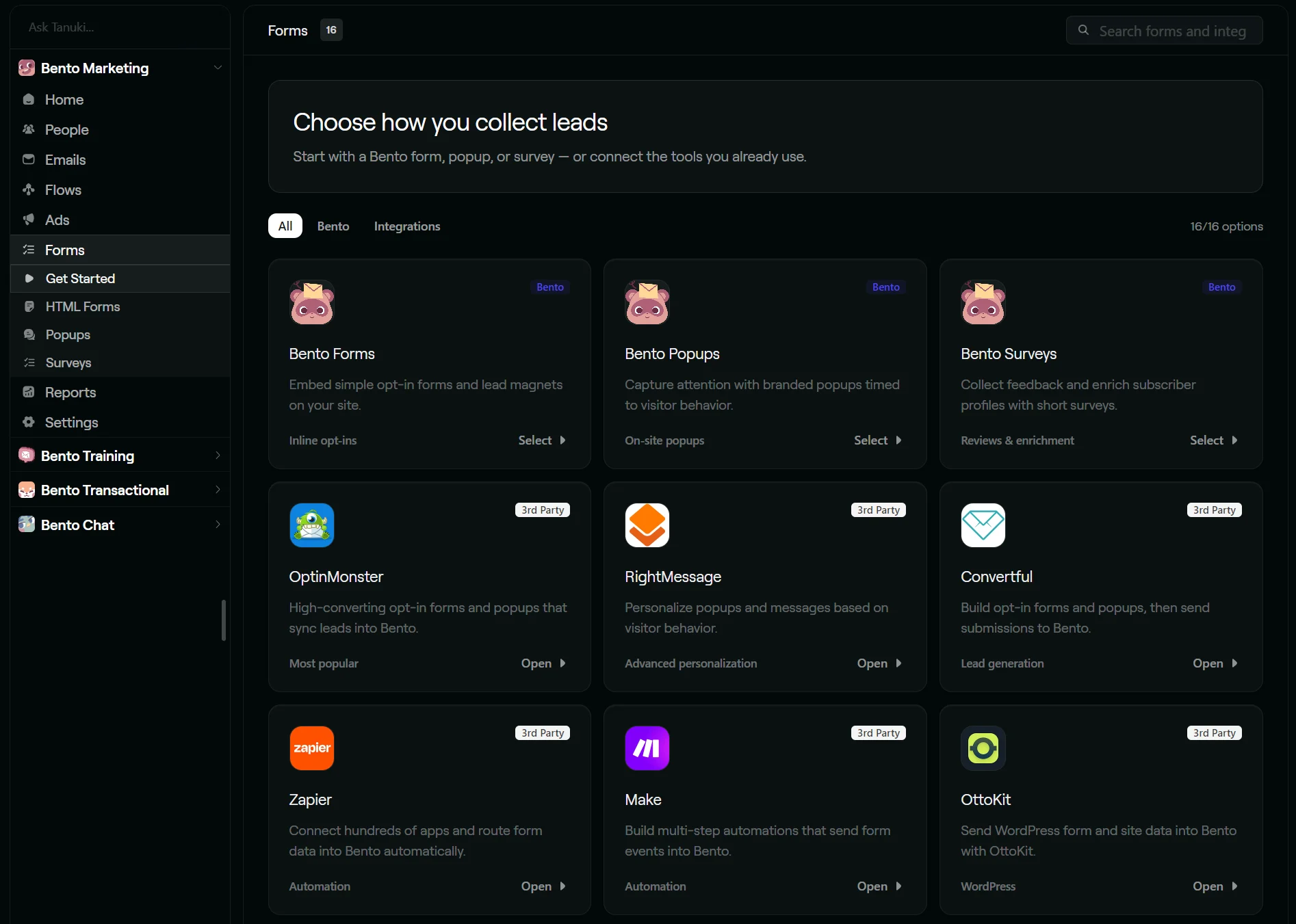Expand the Bento Transactional section
The image size is (1296, 924).
click(120, 490)
